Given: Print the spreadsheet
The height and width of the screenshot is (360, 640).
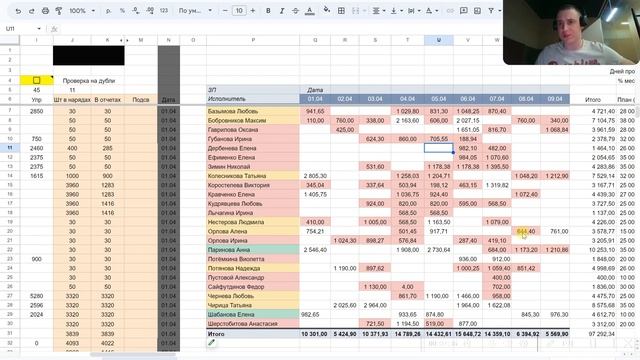Looking at the screenshot, I should 45,11.
